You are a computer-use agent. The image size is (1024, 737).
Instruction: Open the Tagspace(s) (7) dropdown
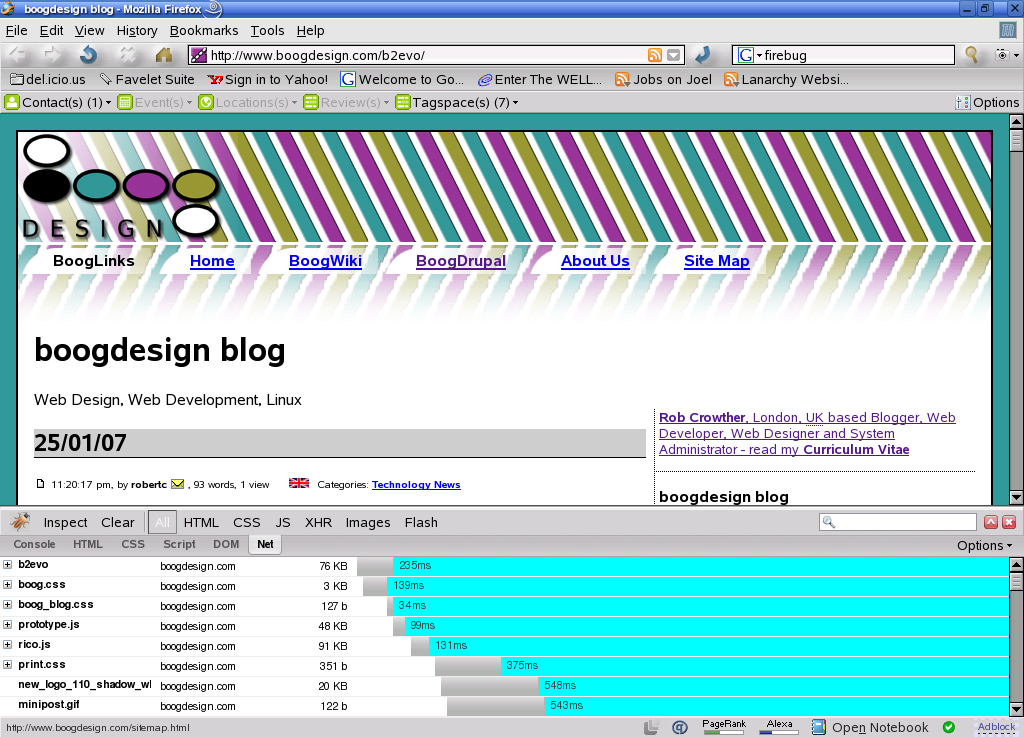click(457, 102)
